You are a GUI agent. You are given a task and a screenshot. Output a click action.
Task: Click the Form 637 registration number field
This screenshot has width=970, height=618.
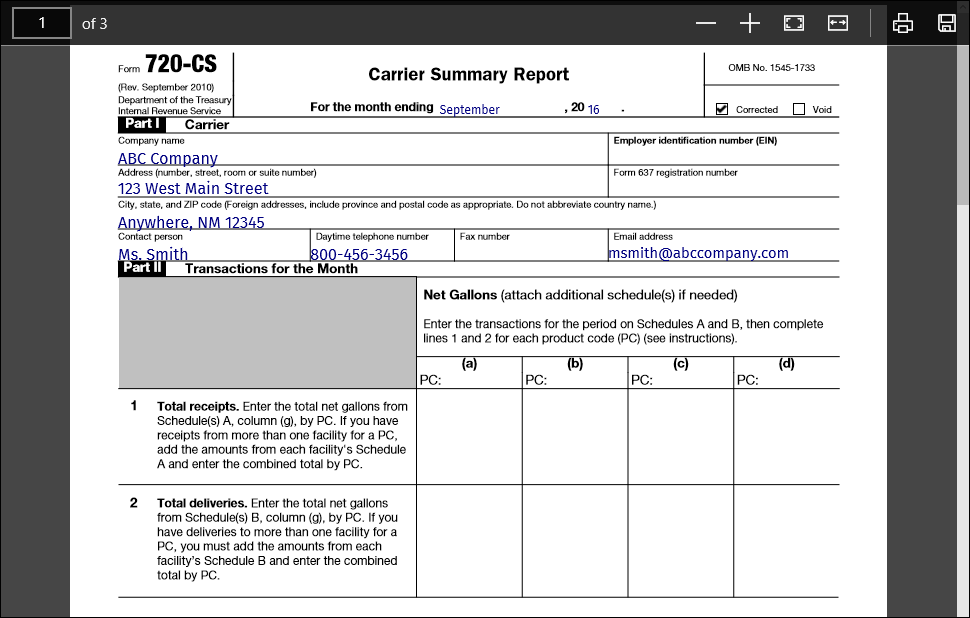pyautogui.click(x=724, y=187)
